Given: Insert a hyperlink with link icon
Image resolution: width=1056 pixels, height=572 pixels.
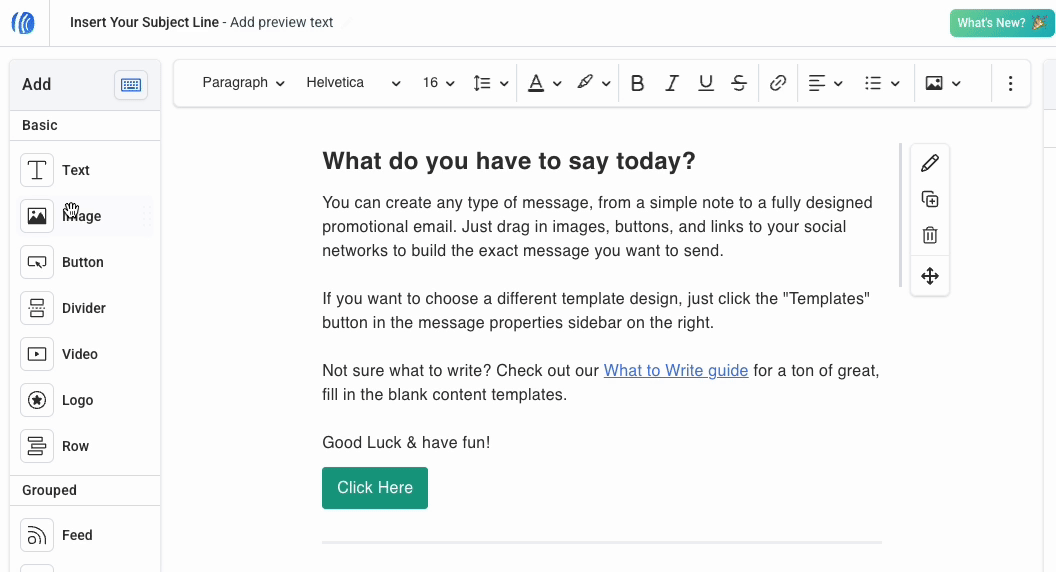Looking at the screenshot, I should [x=778, y=83].
